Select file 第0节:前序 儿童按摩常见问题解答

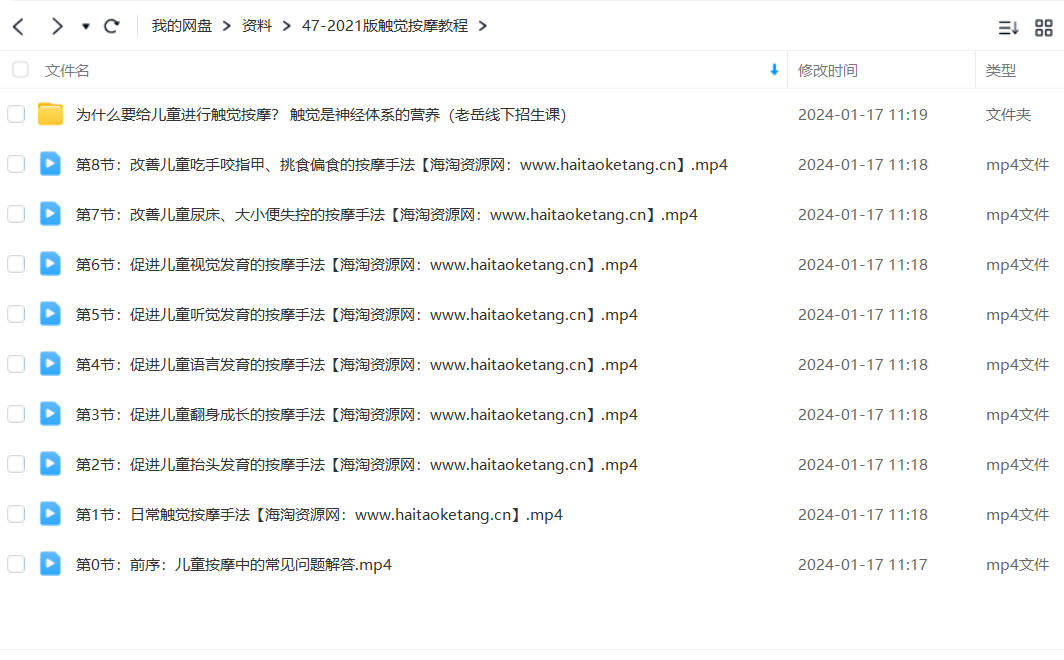(233, 565)
